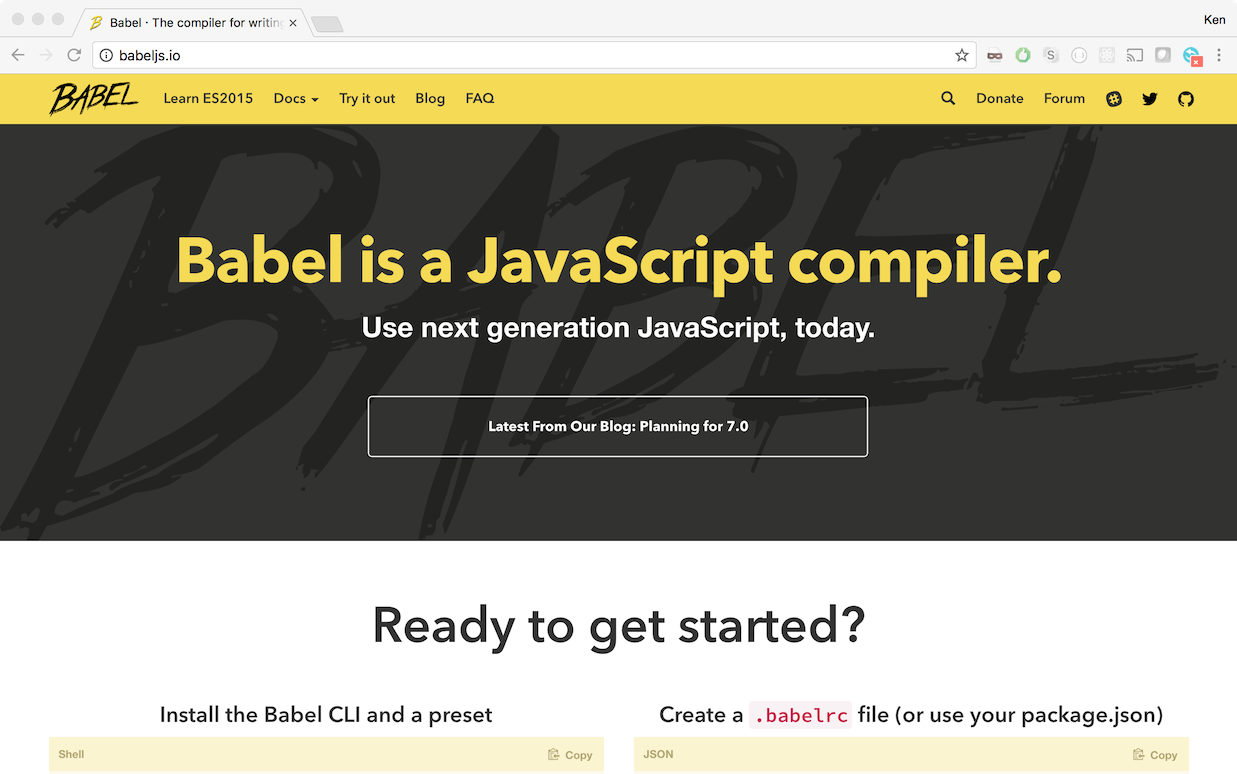
Task: Open Babel's GitHub repository icon
Action: pos(1186,99)
